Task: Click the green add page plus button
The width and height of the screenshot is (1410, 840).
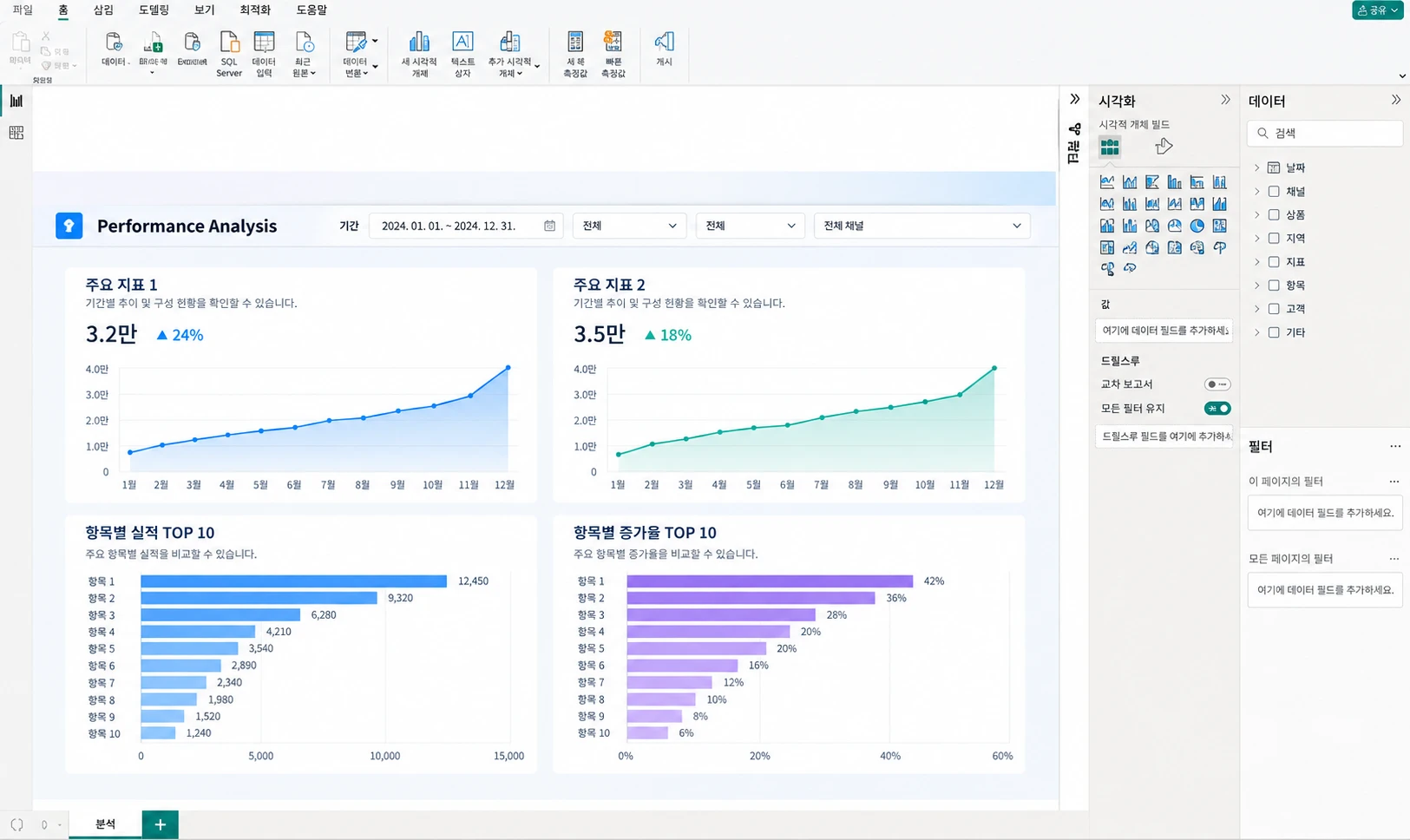Action: click(160, 824)
